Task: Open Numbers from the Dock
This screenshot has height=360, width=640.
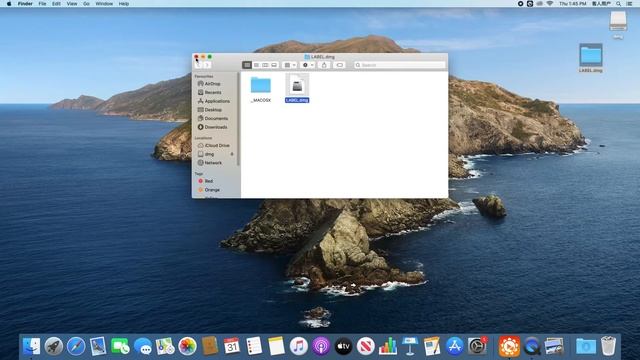Action: pos(388,347)
